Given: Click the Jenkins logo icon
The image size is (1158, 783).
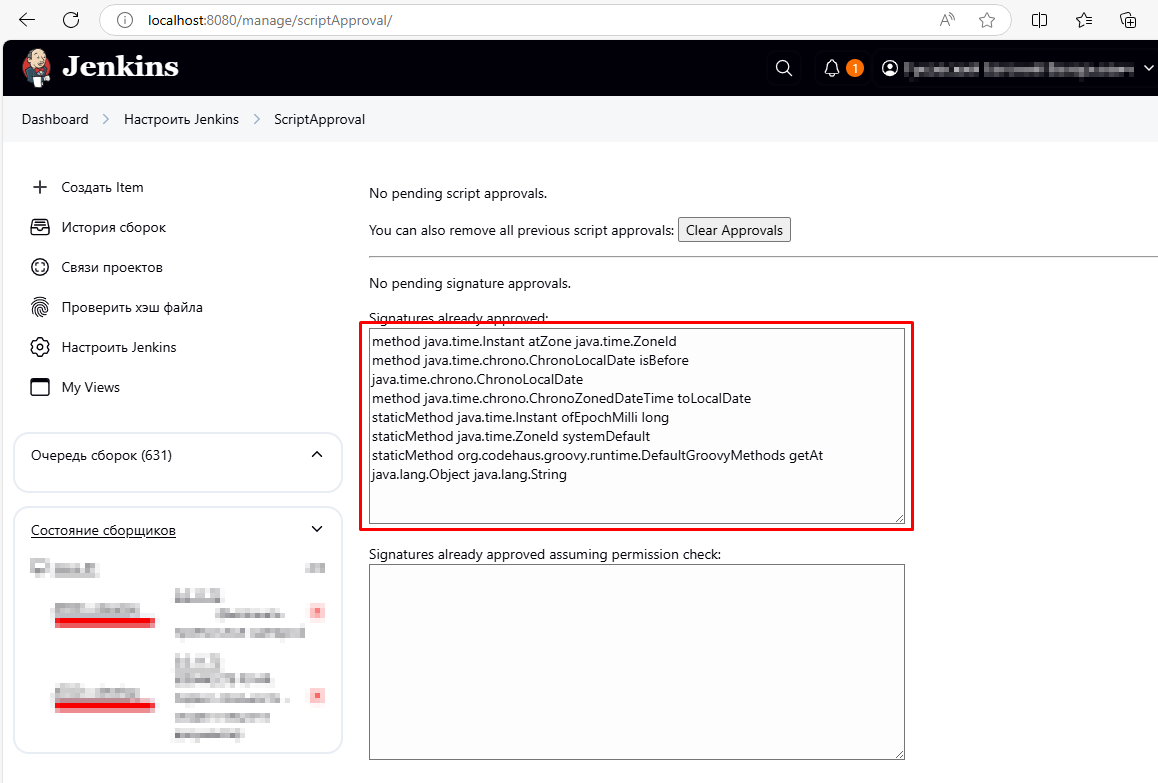Looking at the screenshot, I should (38, 68).
